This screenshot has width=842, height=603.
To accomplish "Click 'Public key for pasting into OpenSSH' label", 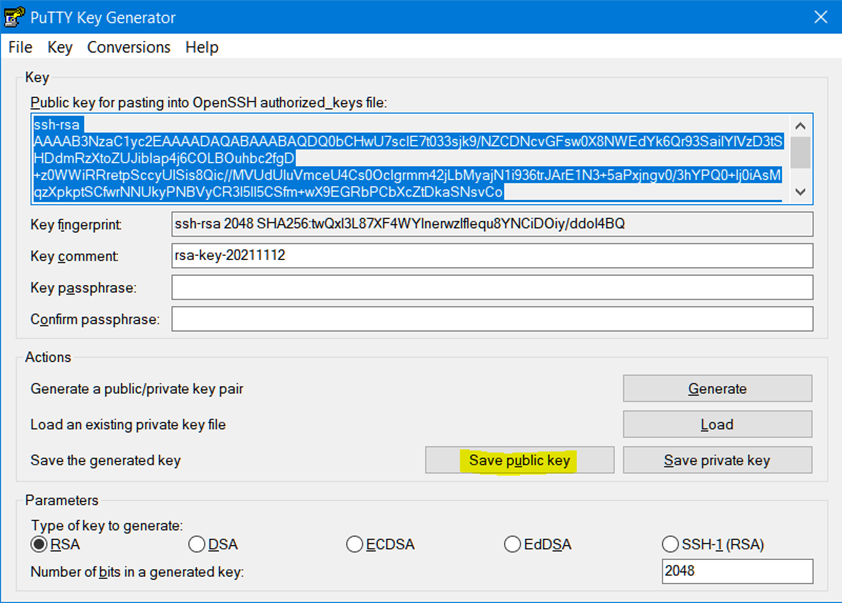I will (x=208, y=103).
